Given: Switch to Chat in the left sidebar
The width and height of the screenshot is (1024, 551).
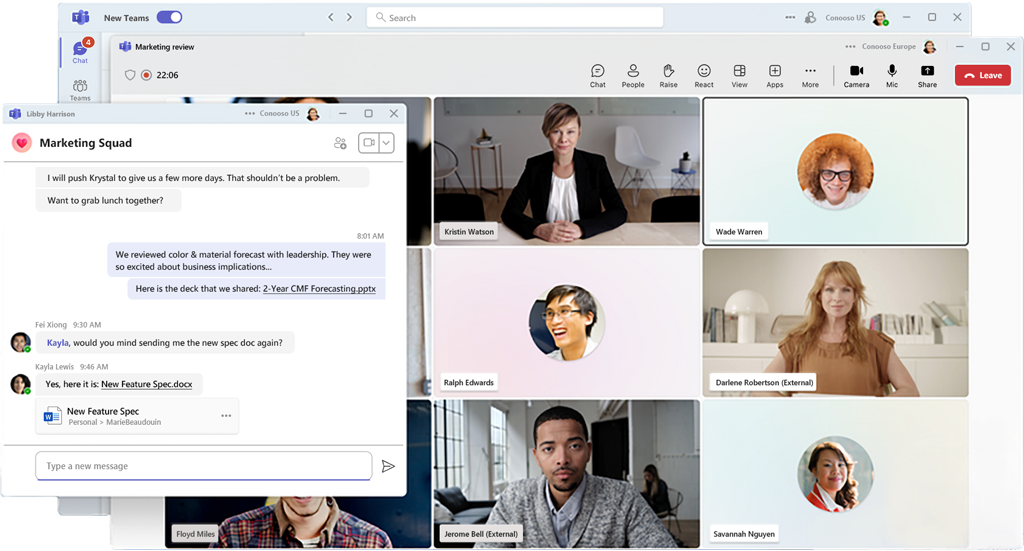Looking at the screenshot, I should (80, 52).
